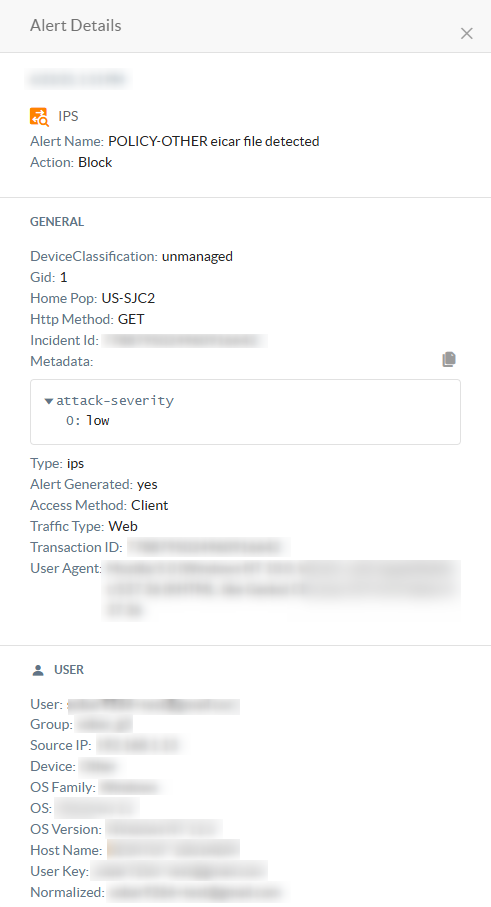Close the Alert Details panel
This screenshot has width=491, height=907.
(466, 34)
